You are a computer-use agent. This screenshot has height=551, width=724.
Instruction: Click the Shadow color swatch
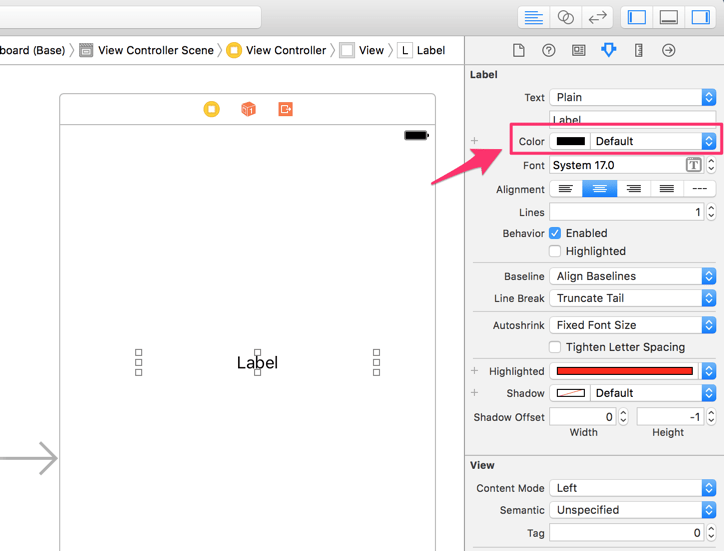[571, 393]
